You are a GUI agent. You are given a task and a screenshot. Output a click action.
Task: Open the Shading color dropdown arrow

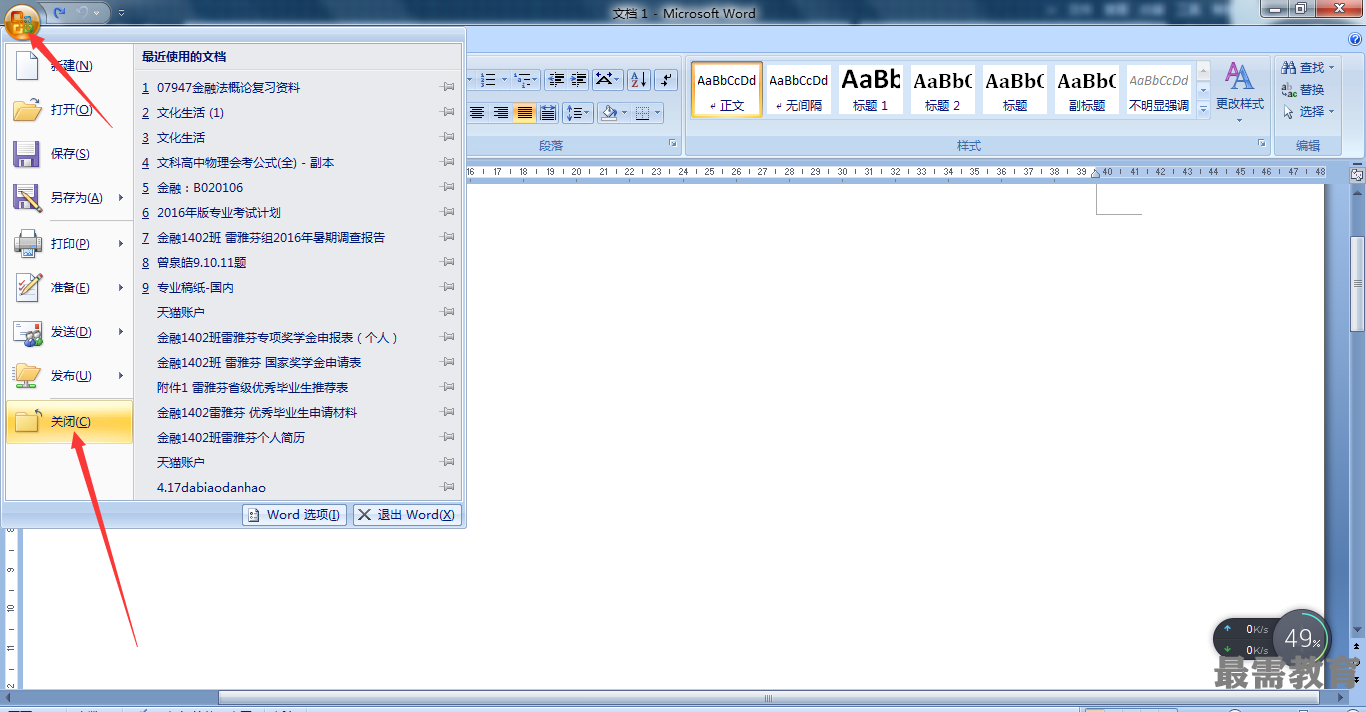click(624, 112)
